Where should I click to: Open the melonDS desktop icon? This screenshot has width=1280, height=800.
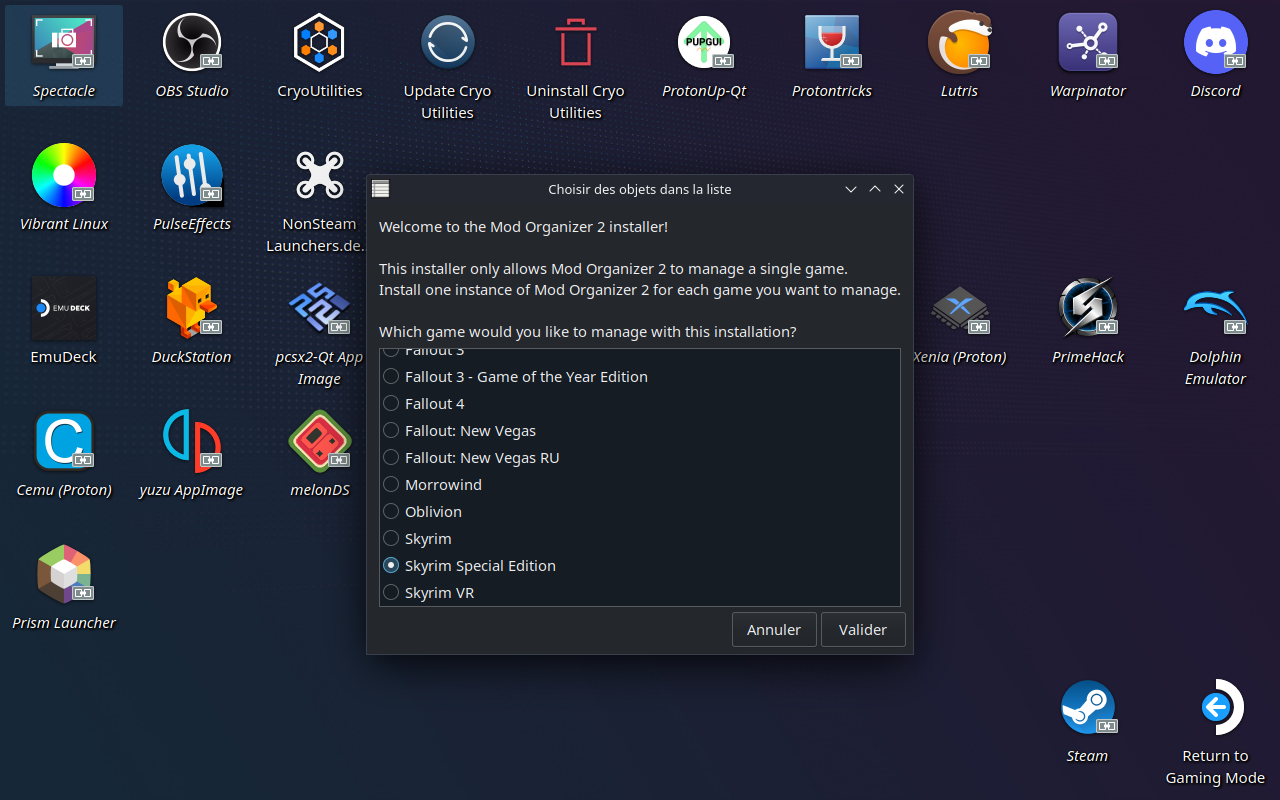(x=320, y=441)
